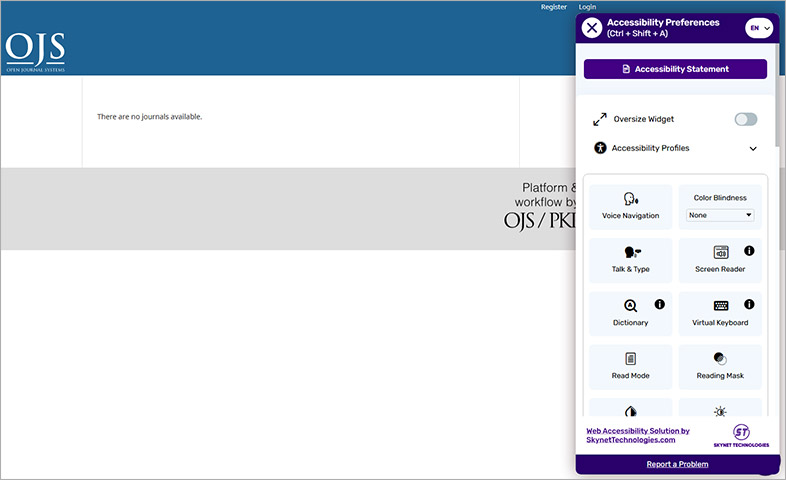
Task: Open the EN language selector
Action: pos(759,28)
